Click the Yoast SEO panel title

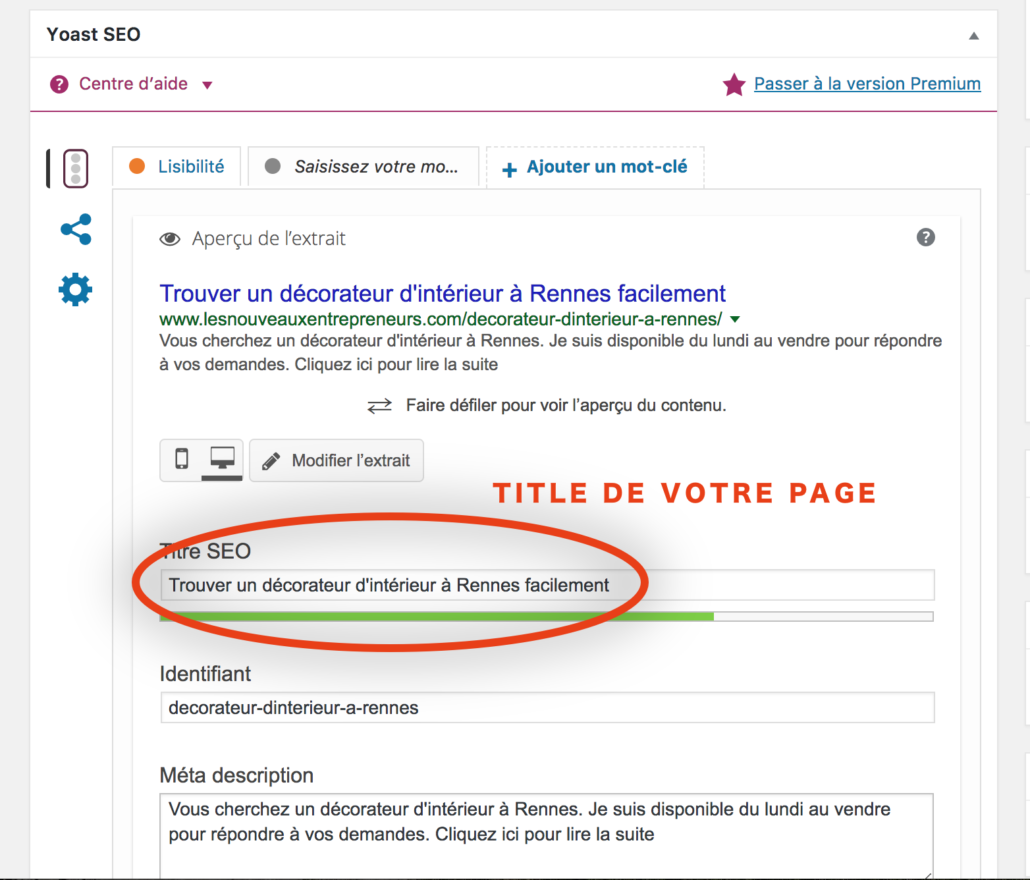tap(93, 35)
